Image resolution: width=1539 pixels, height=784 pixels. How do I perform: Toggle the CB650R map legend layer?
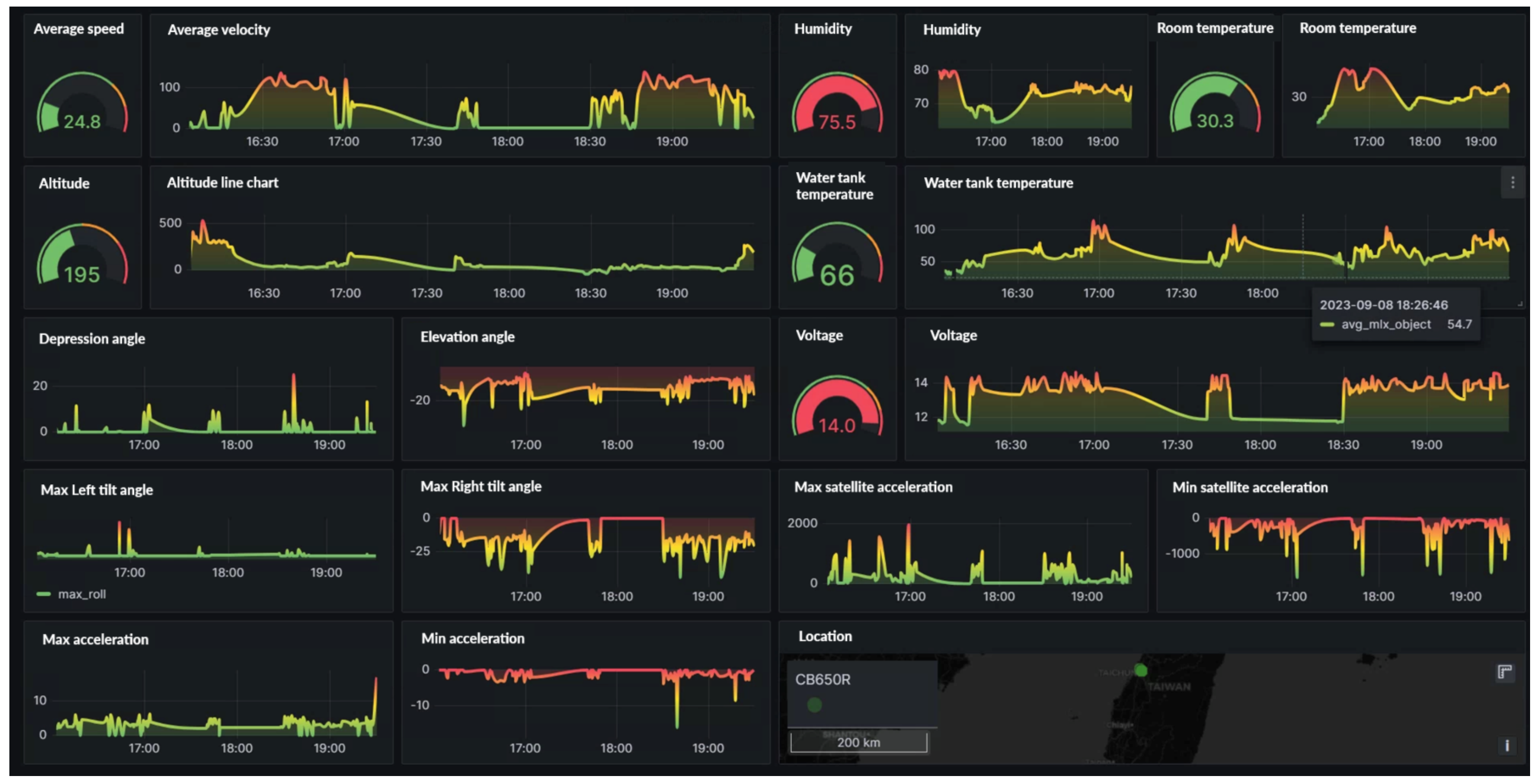[822, 679]
